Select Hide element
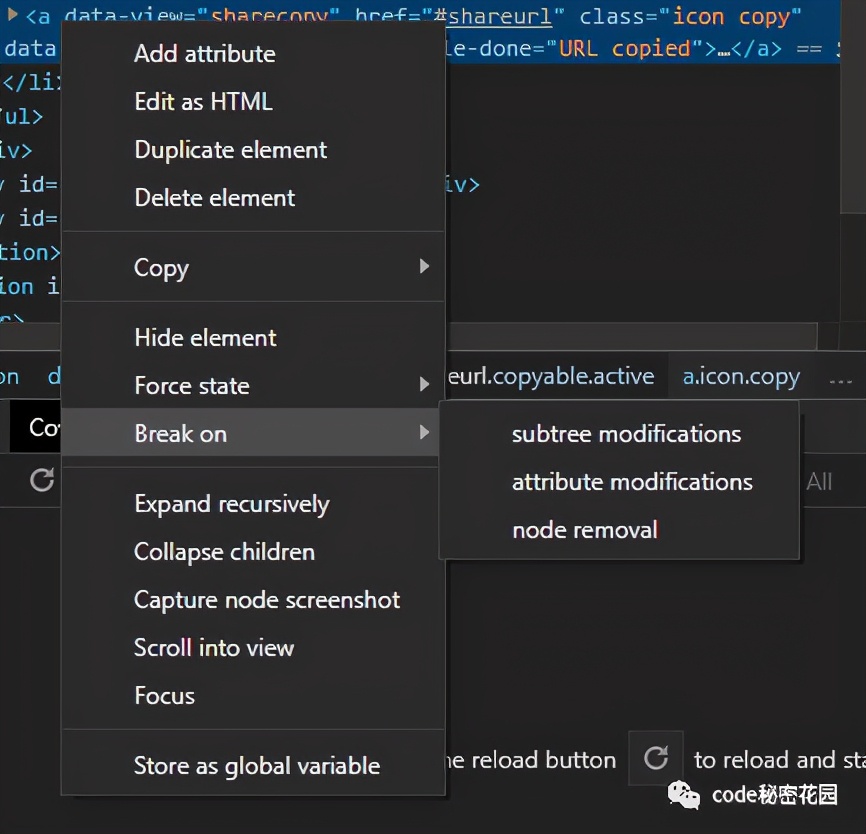 pos(205,337)
